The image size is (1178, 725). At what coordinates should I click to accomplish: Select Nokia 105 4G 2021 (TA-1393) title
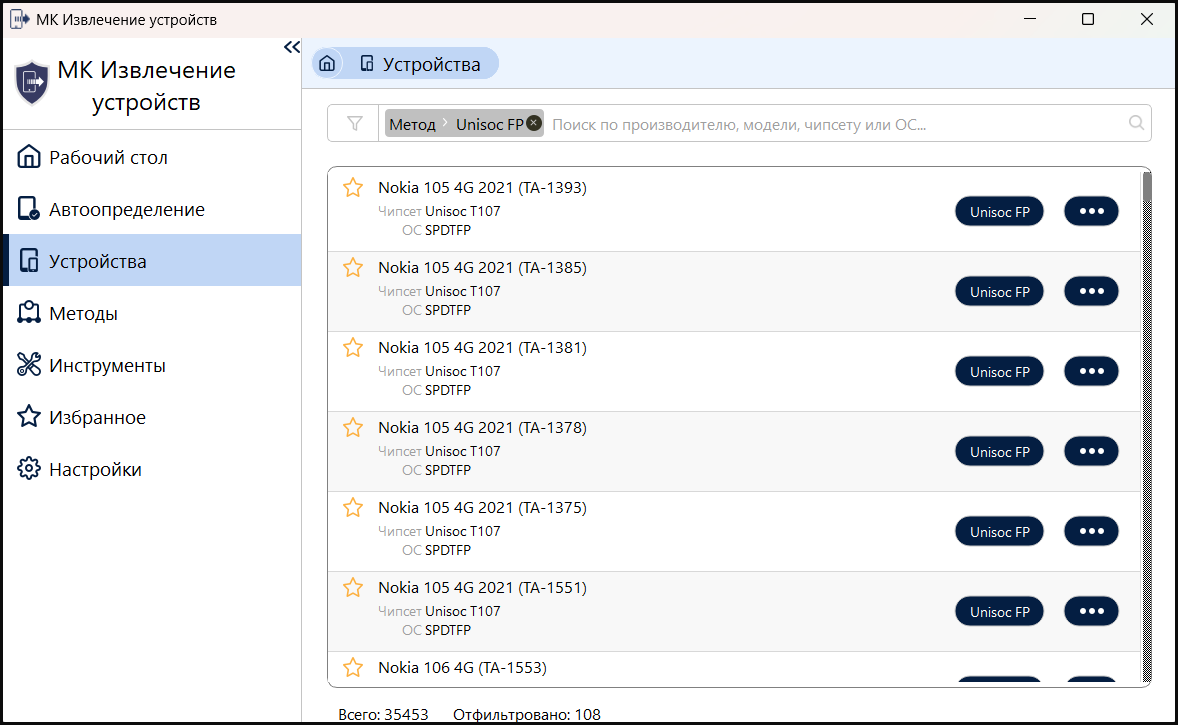[x=482, y=187]
